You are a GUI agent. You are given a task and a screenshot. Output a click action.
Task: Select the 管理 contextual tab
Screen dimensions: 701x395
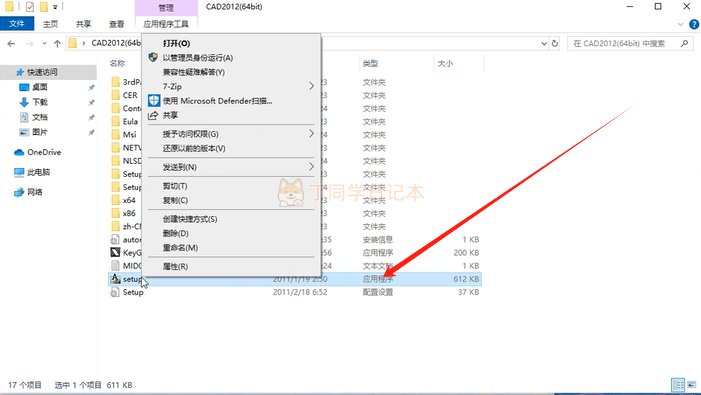click(166, 8)
